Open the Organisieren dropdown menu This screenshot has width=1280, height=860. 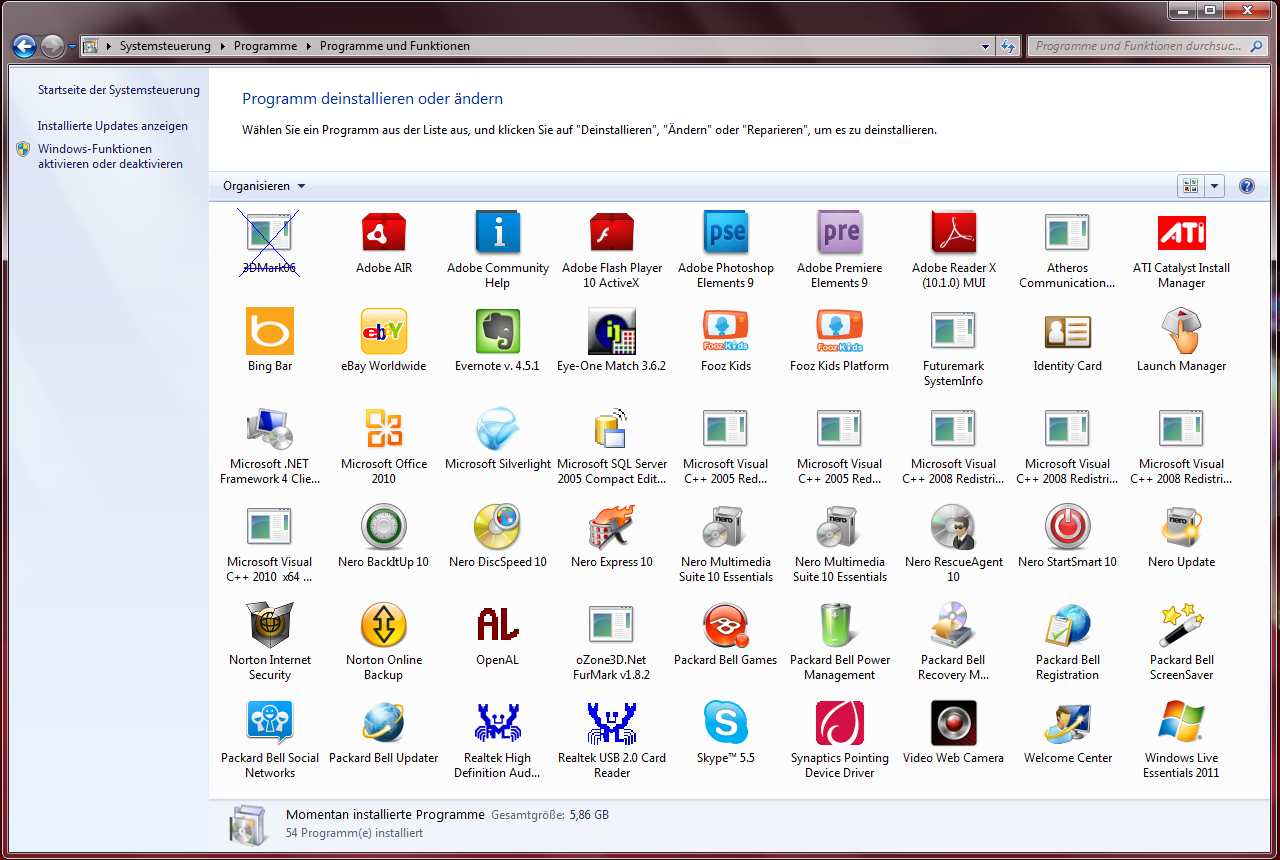(265, 186)
